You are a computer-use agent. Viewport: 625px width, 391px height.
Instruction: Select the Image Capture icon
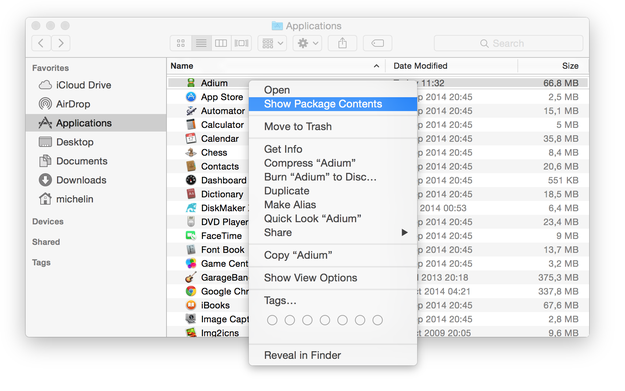click(x=191, y=319)
